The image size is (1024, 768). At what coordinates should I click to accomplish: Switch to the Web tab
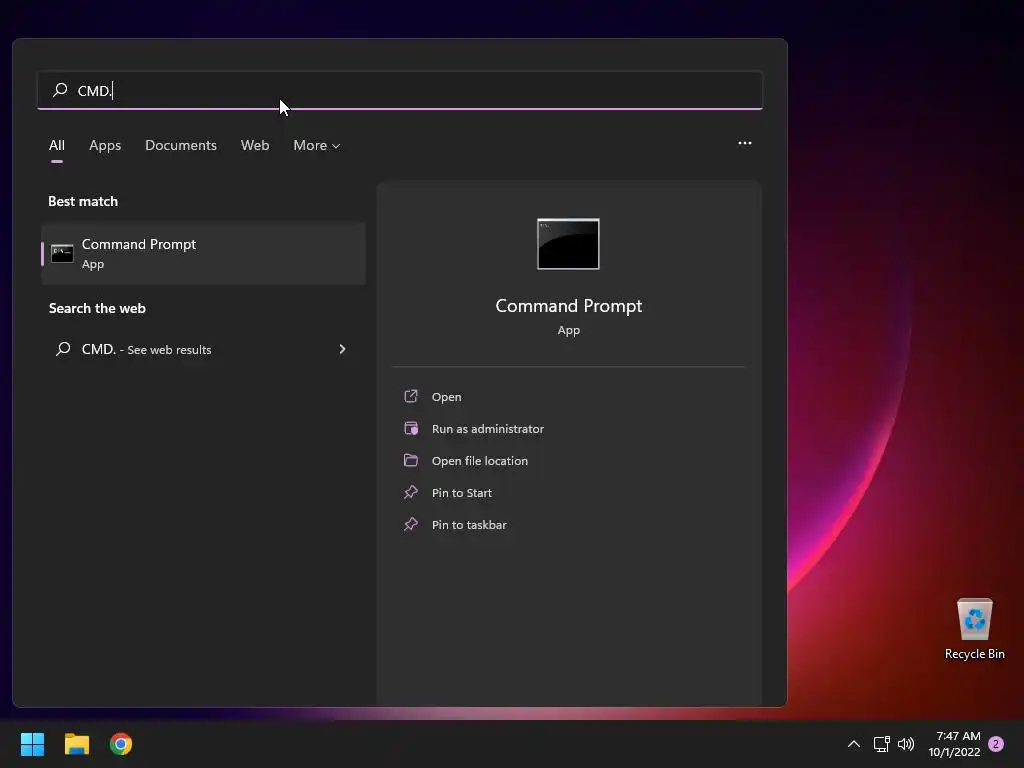point(255,145)
